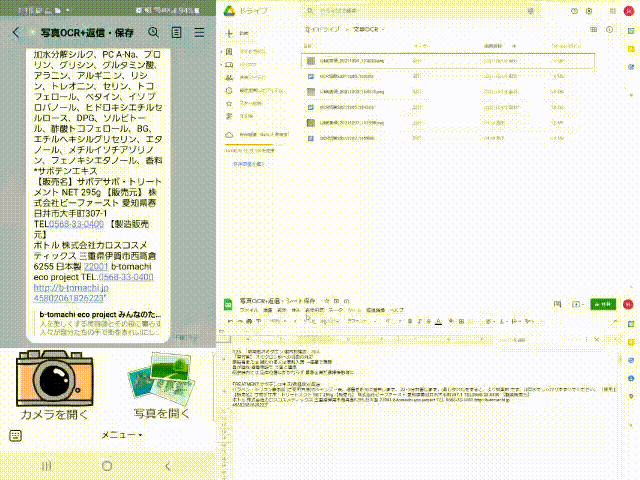The height and width of the screenshot is (480, 640).
Task: Open the Google apps grid in Drive
Action: (613, 11)
